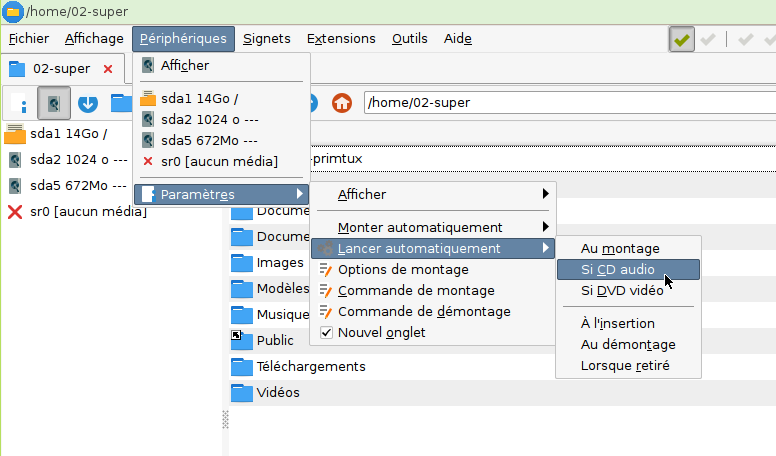The height and width of the screenshot is (456, 776).
Task: Toggle the Nouvel onglet checkbox
Action: tap(326, 333)
